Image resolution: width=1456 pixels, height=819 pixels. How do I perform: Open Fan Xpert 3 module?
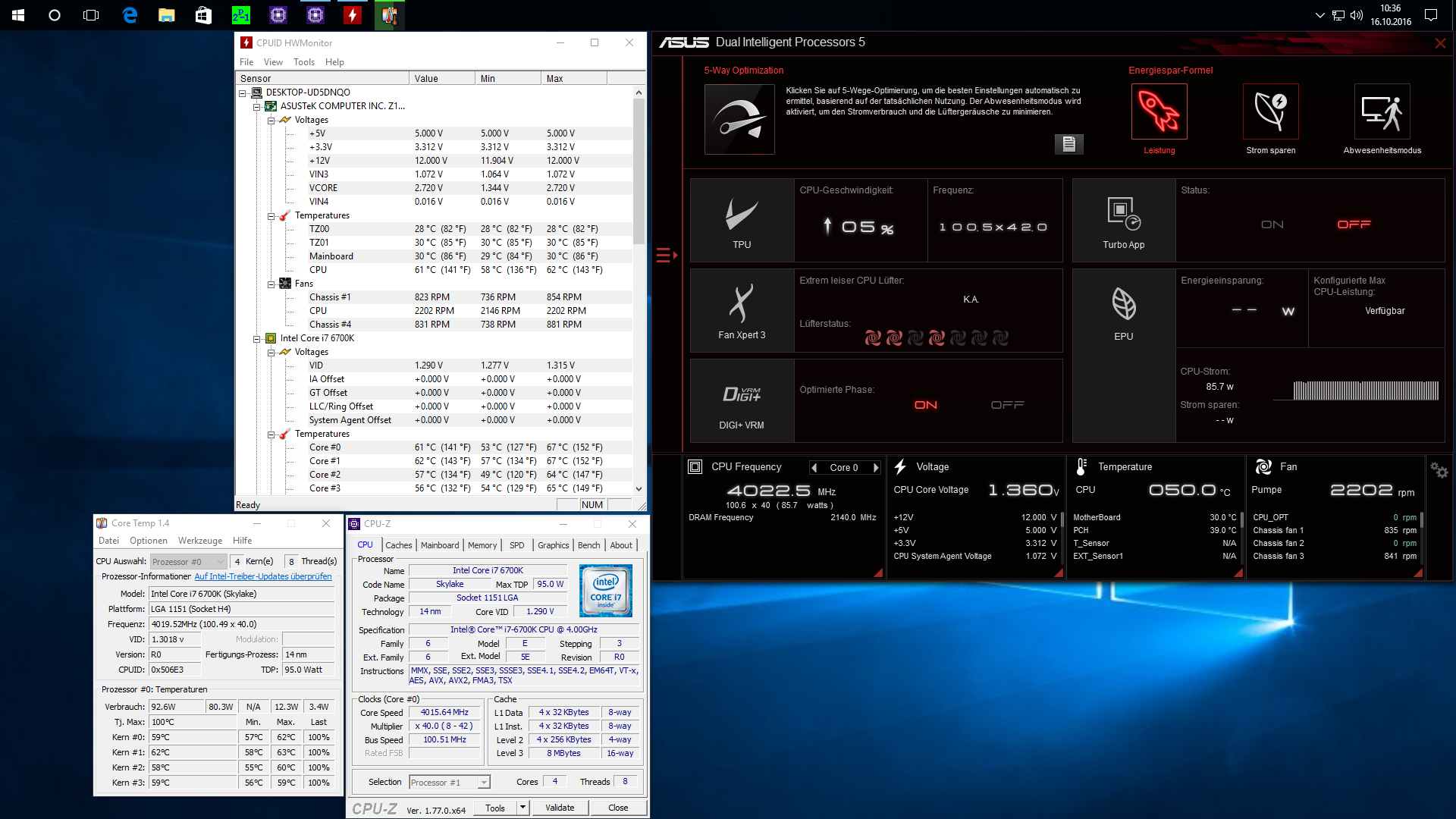(x=742, y=311)
